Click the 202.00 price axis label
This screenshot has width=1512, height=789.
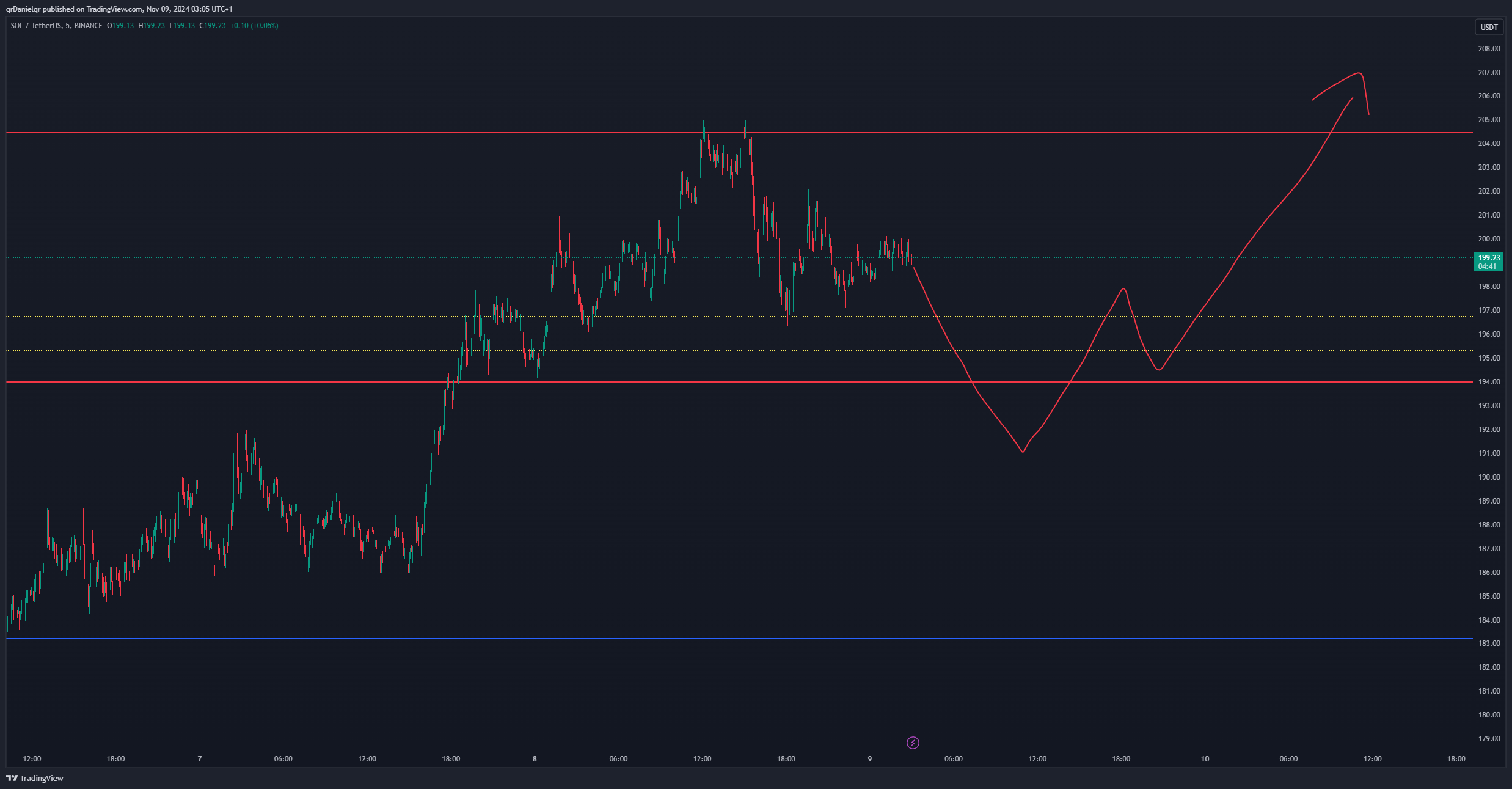[1489, 191]
